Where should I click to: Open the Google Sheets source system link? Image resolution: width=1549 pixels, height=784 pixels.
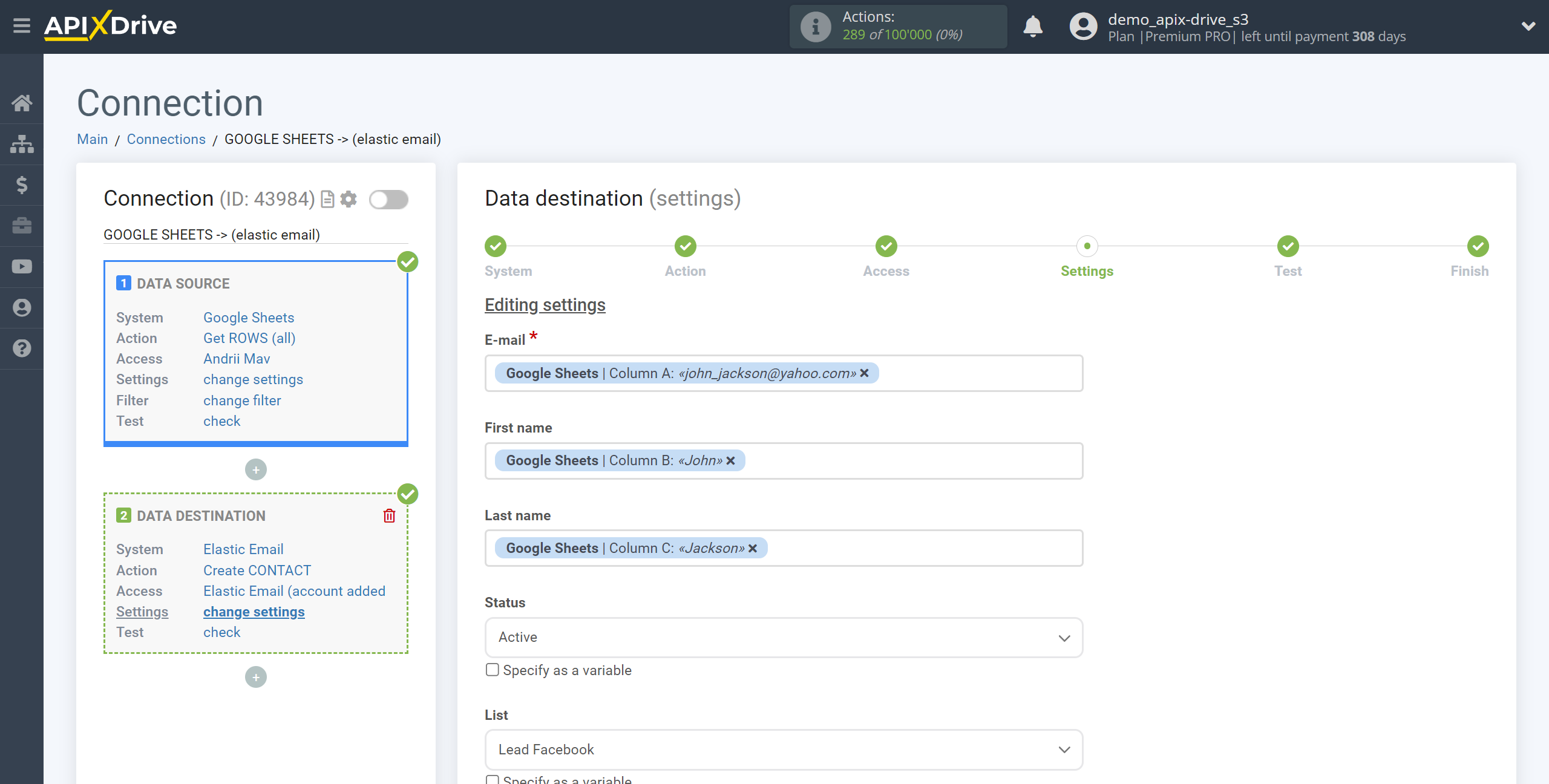click(249, 318)
